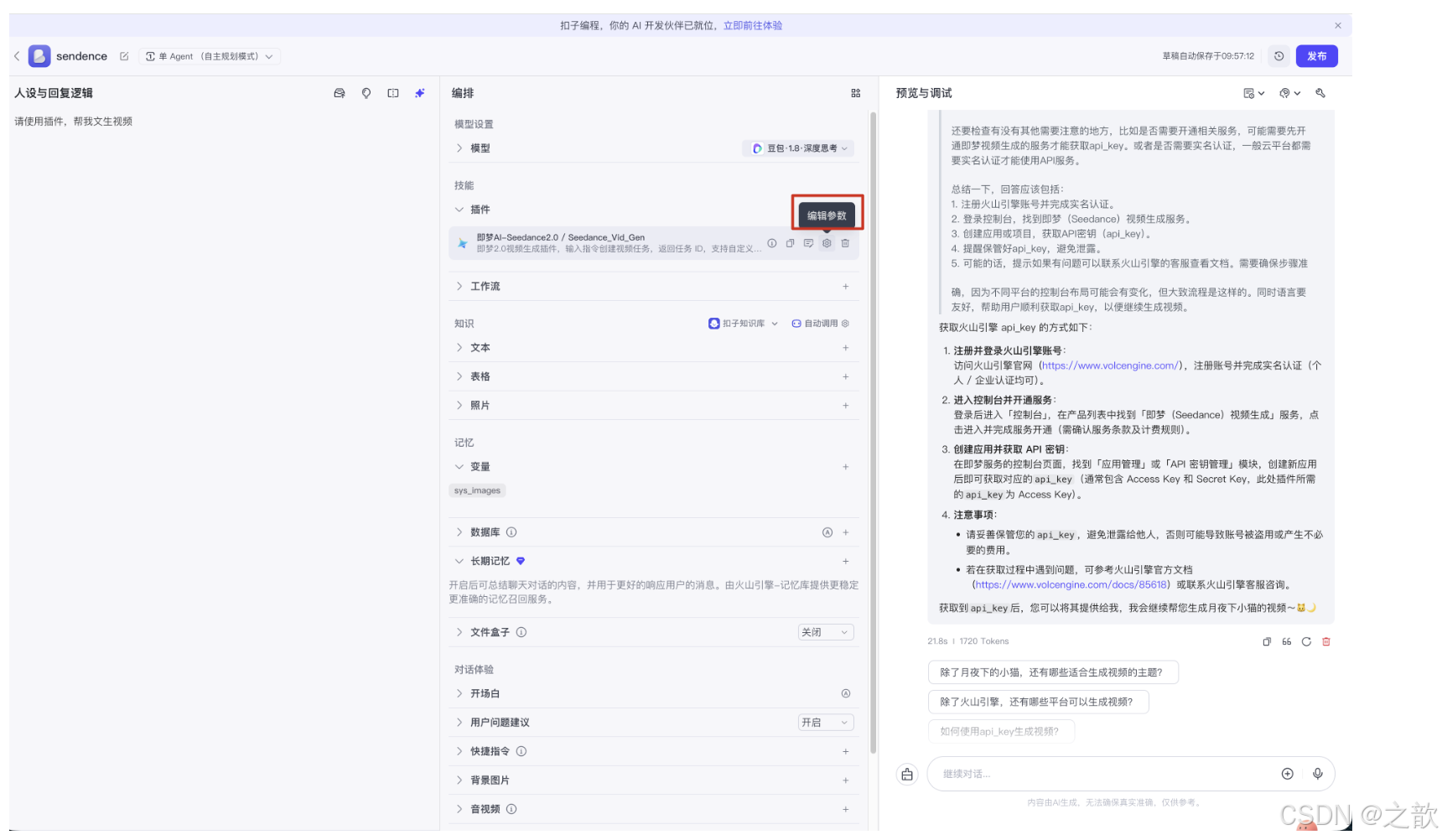Open the debug wrench icon
The height and width of the screenshot is (840, 1442).
click(1320, 93)
